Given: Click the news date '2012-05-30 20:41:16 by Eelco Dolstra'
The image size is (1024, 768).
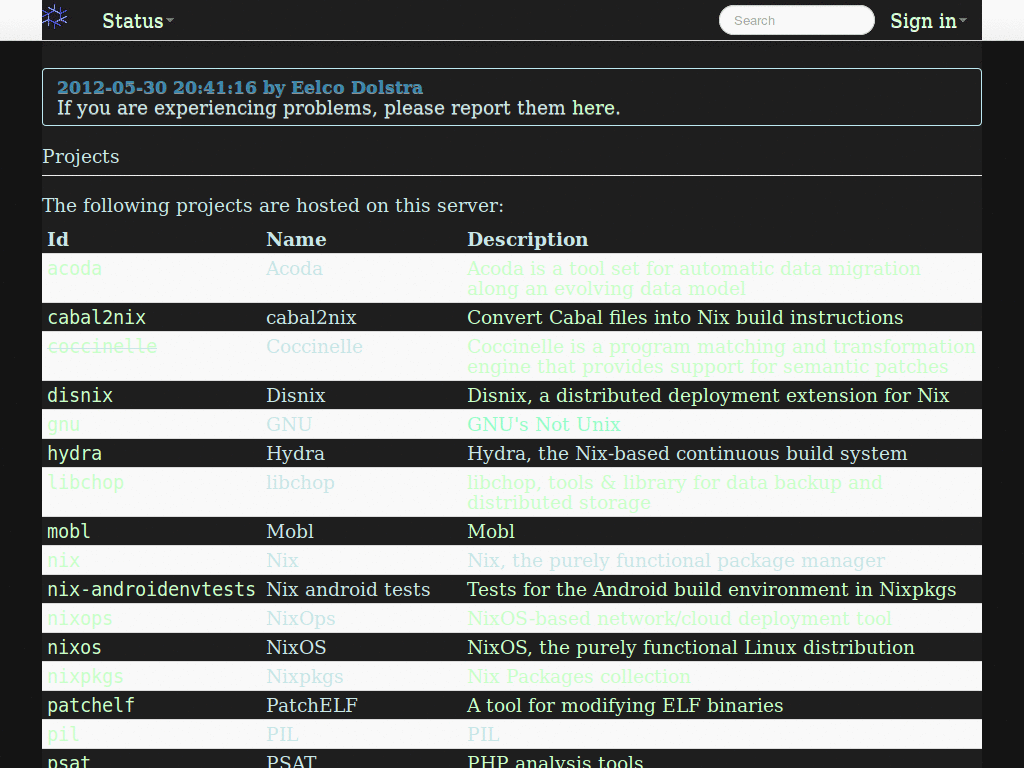Looking at the screenshot, I should click(x=240, y=88).
